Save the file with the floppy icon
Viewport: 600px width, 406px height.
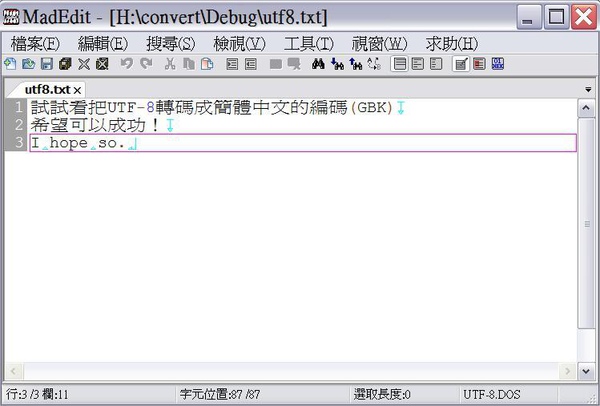47,64
